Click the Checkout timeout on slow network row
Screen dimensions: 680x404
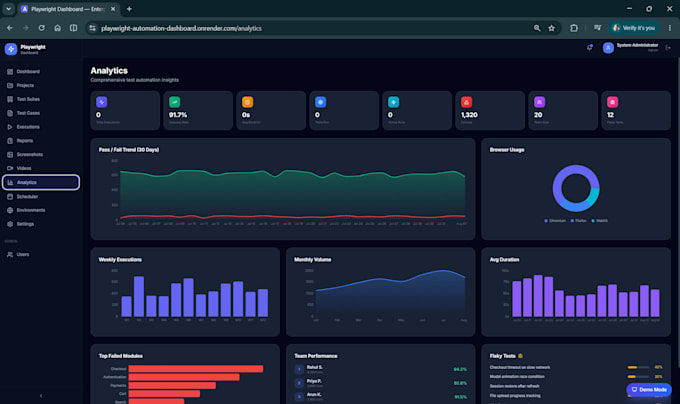click(576, 367)
